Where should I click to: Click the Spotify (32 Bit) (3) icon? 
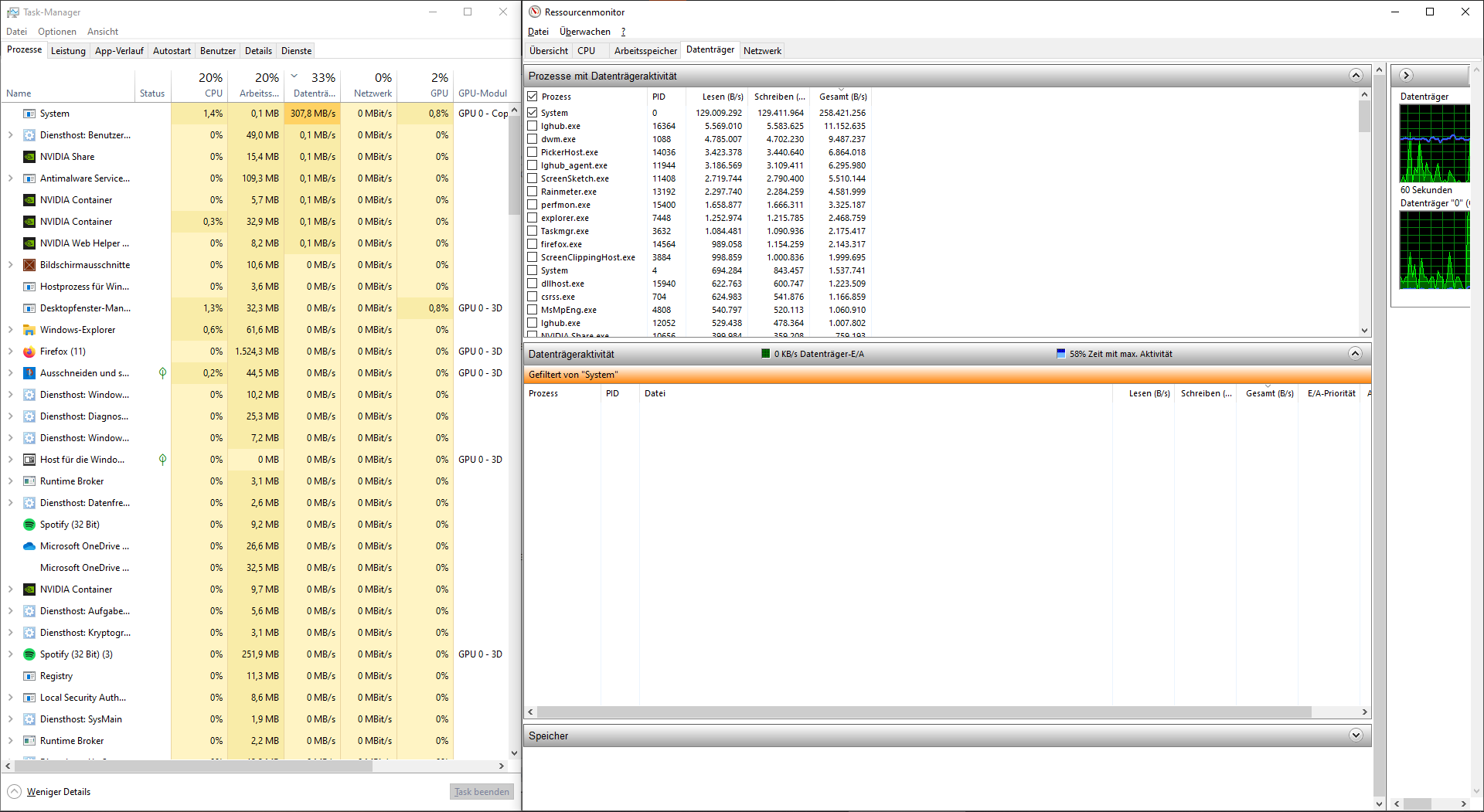pyautogui.click(x=29, y=654)
